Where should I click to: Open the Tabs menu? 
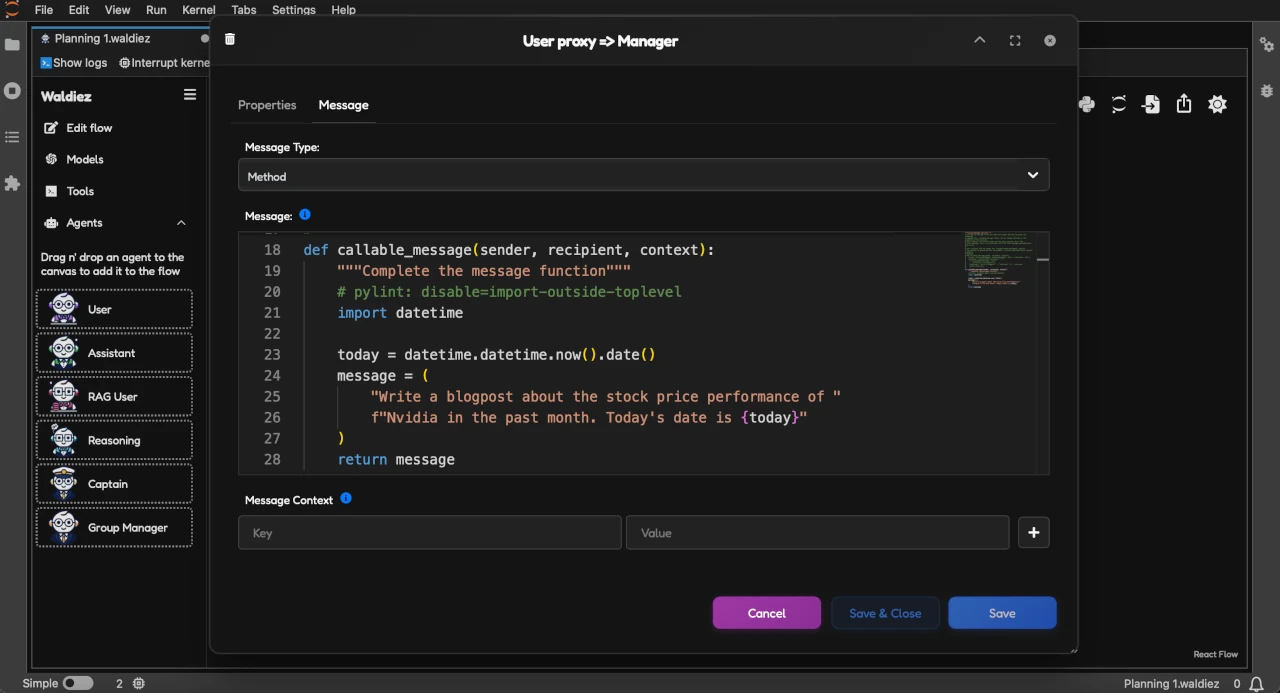[x=243, y=10]
